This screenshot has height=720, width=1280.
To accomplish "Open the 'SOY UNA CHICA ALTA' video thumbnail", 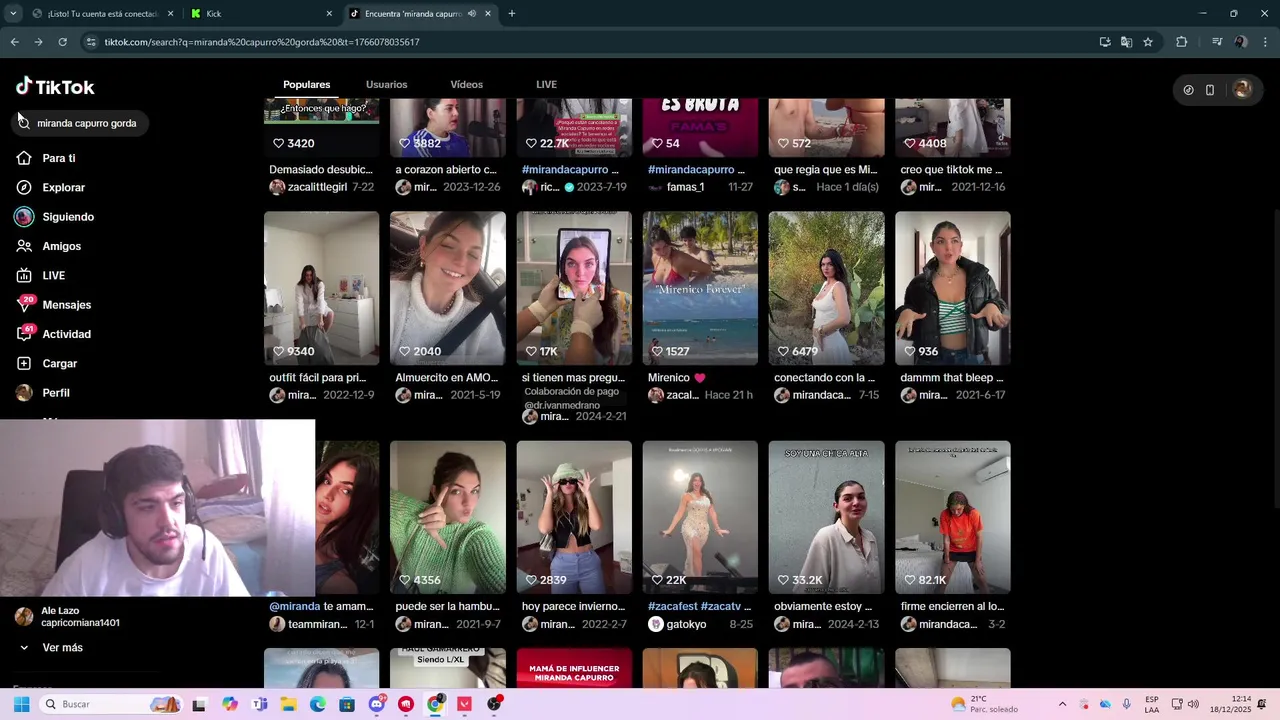I will [826, 517].
